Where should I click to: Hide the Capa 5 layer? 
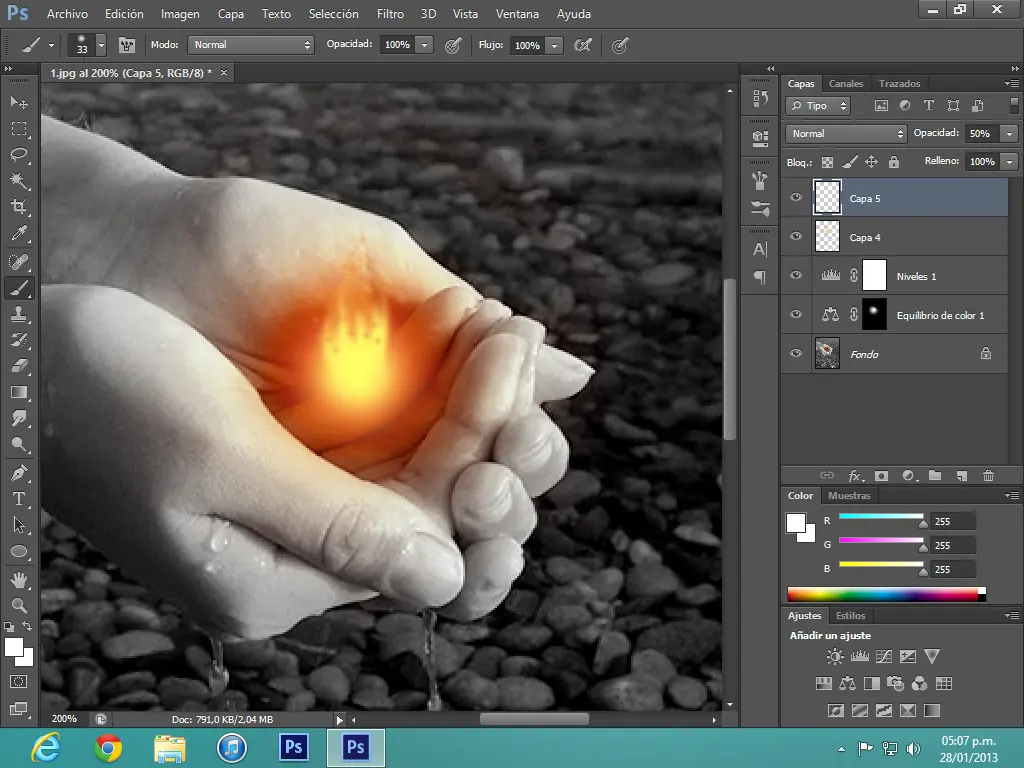(795, 198)
